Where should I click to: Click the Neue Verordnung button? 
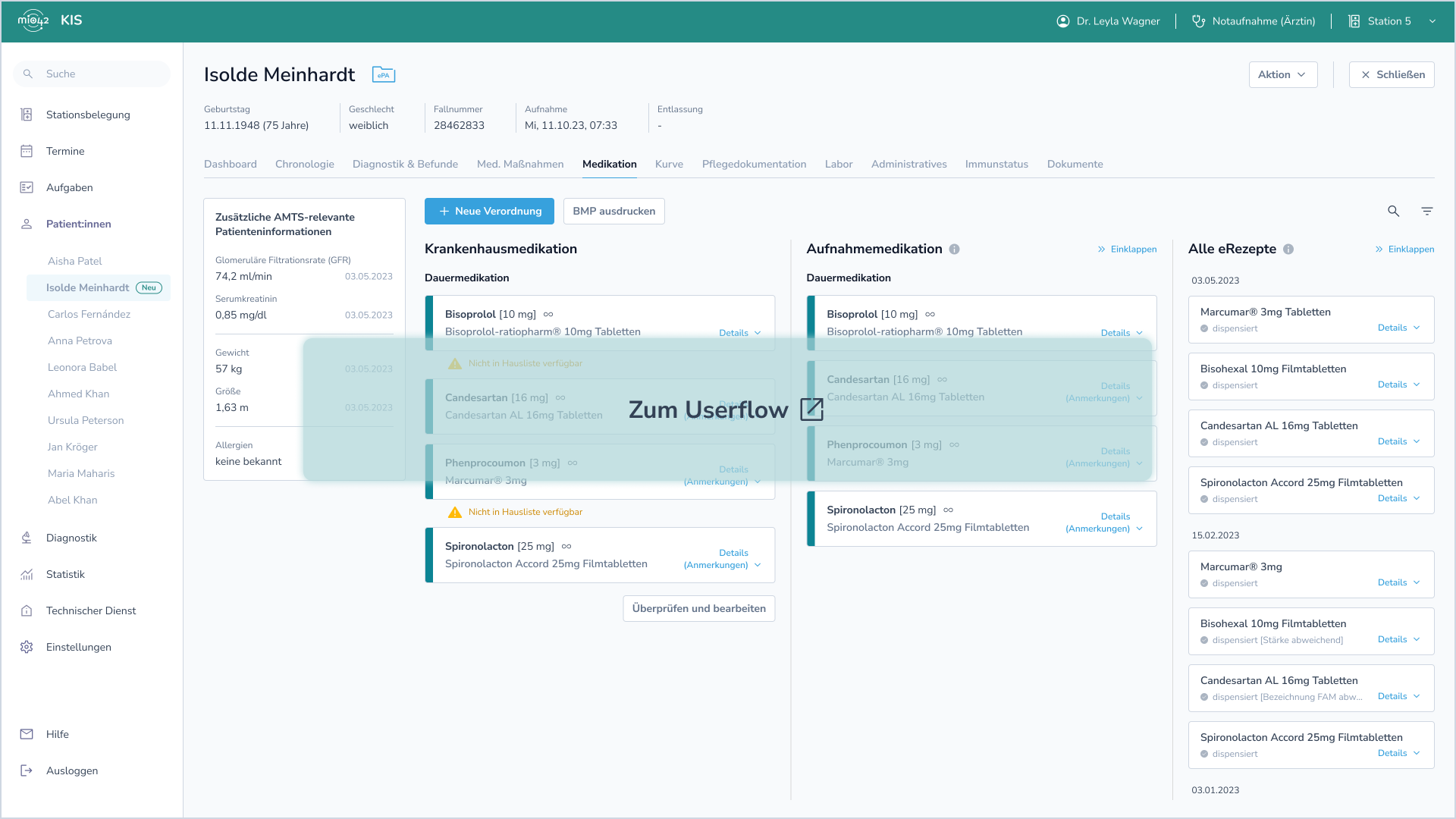[x=489, y=212]
